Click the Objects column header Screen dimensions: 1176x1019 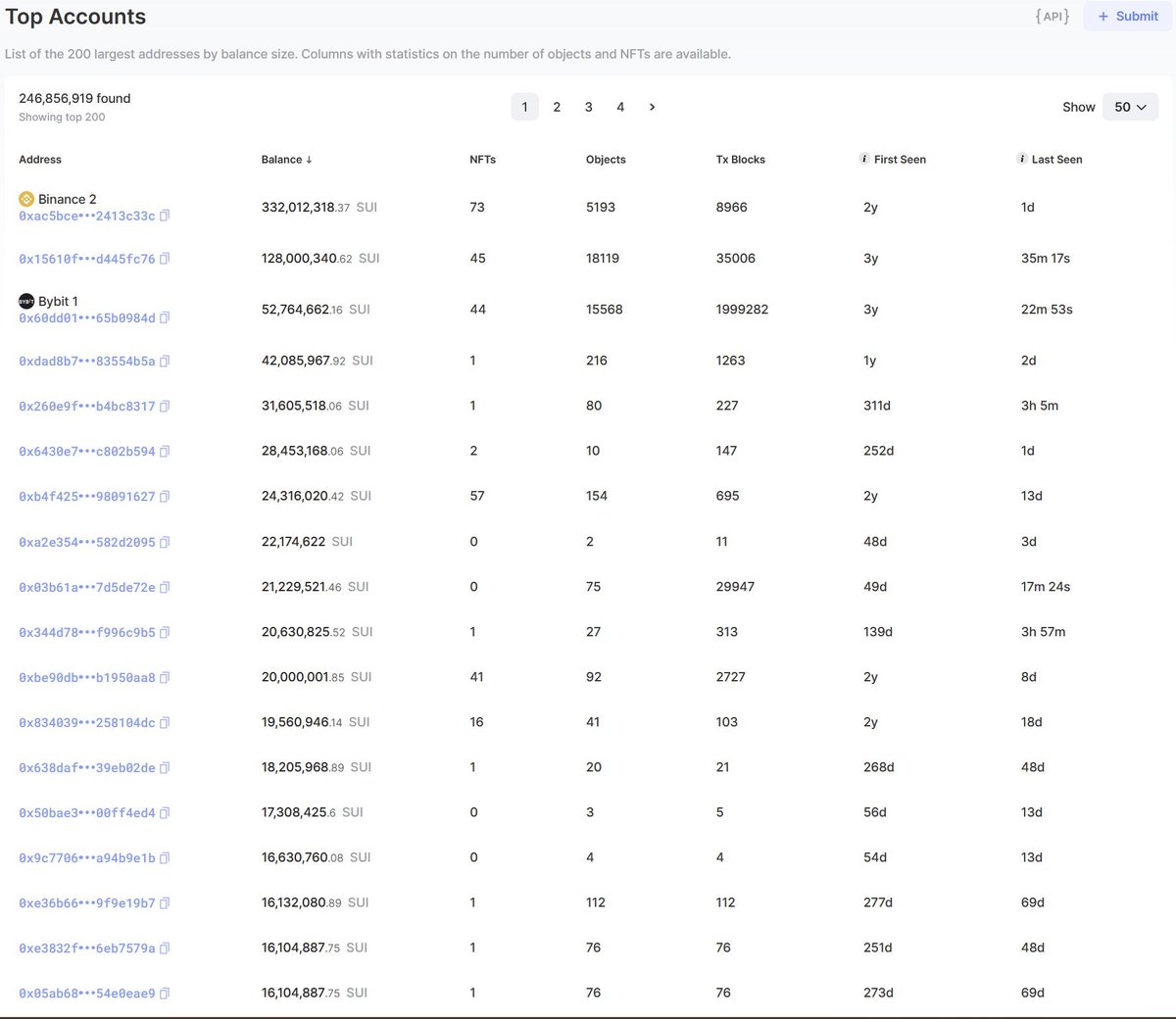(x=606, y=159)
